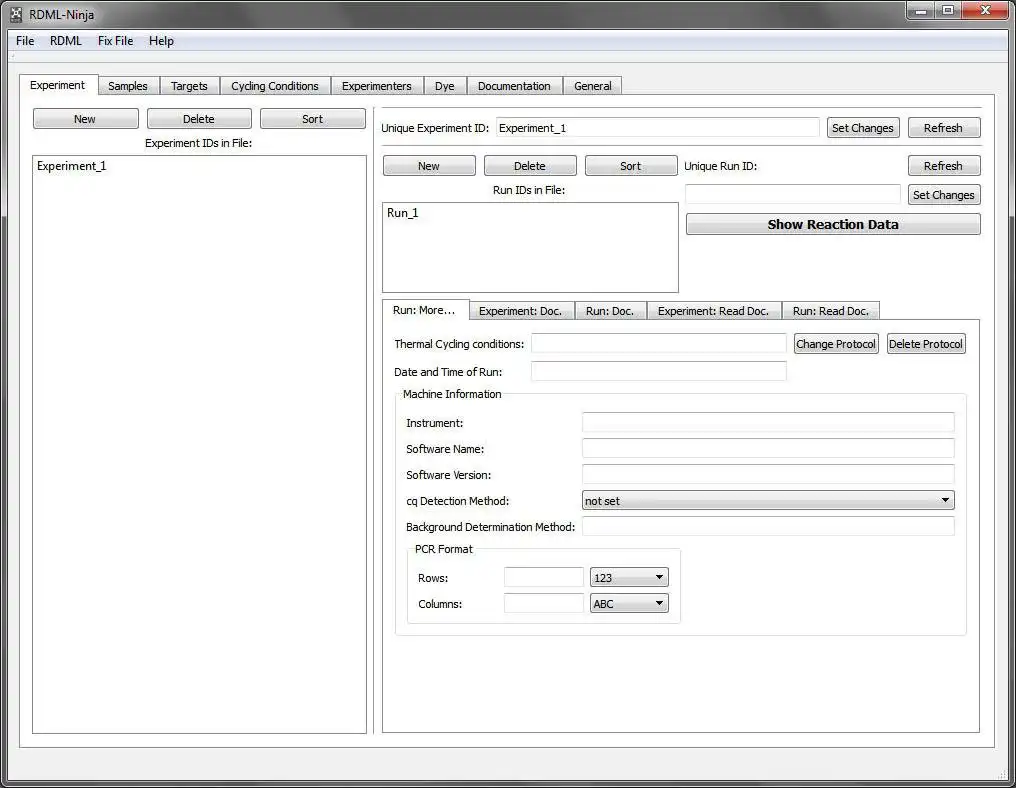Click the Instrument input field
This screenshot has width=1016, height=788.
click(x=768, y=423)
